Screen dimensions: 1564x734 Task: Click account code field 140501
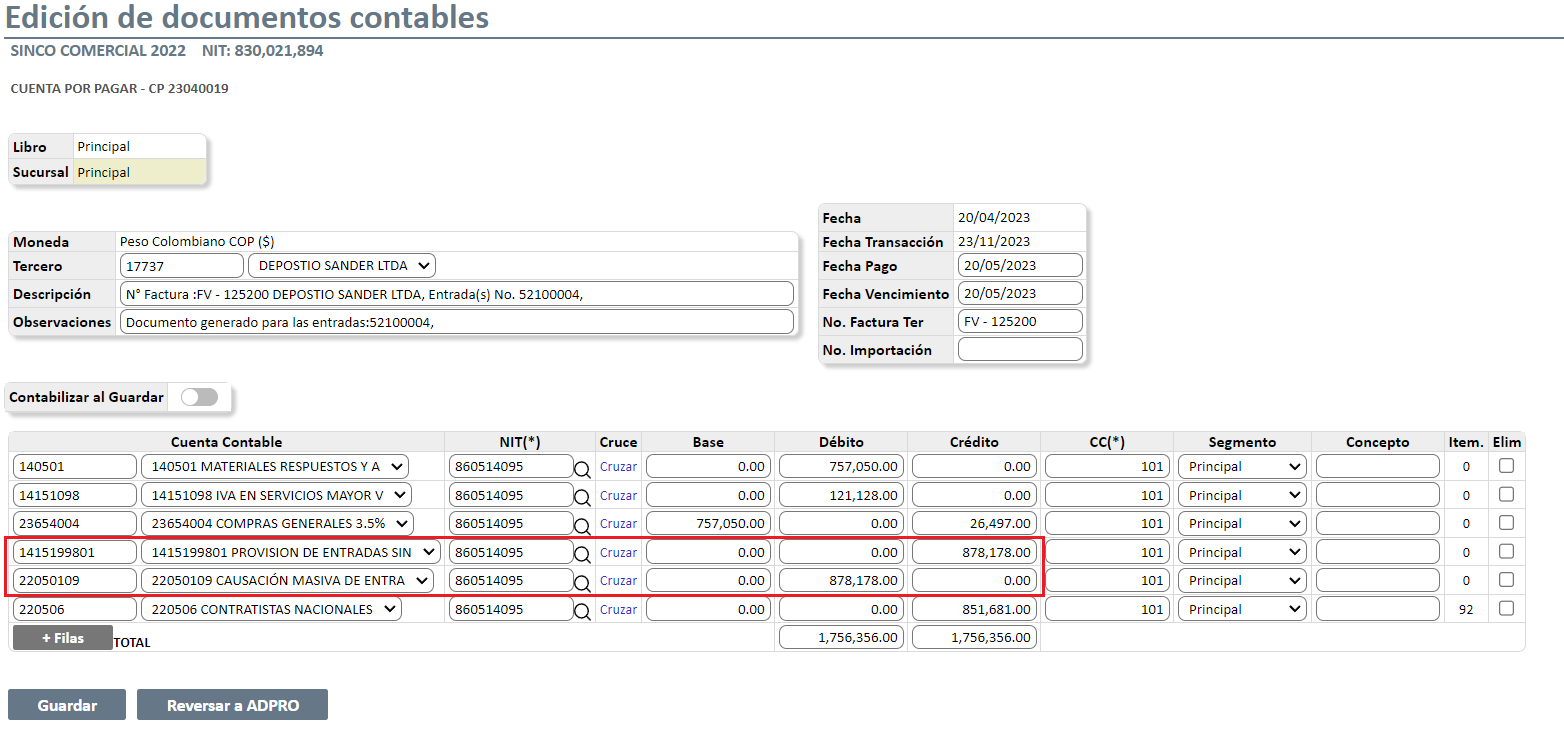(75, 466)
